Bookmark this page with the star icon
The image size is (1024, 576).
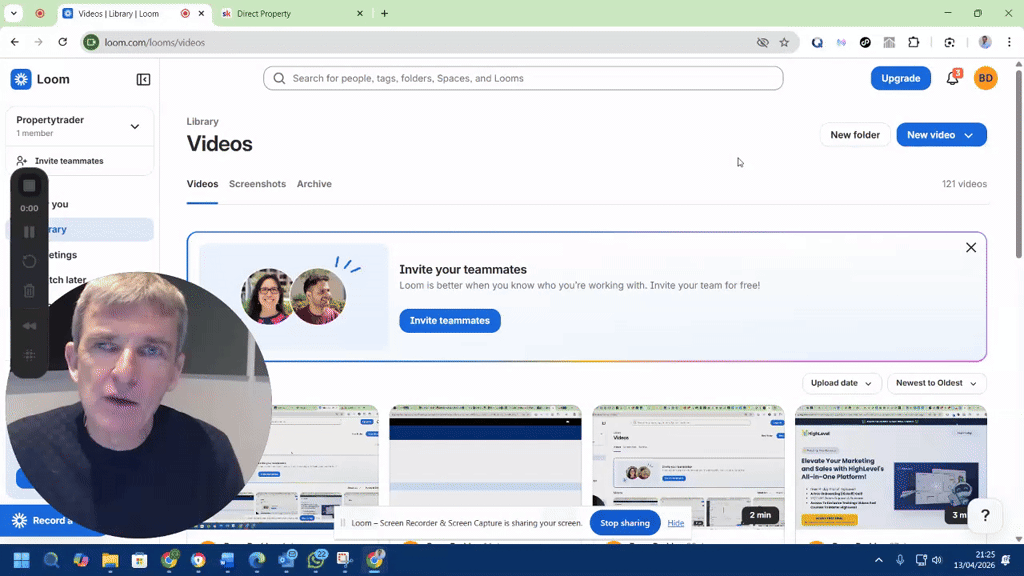(784, 42)
